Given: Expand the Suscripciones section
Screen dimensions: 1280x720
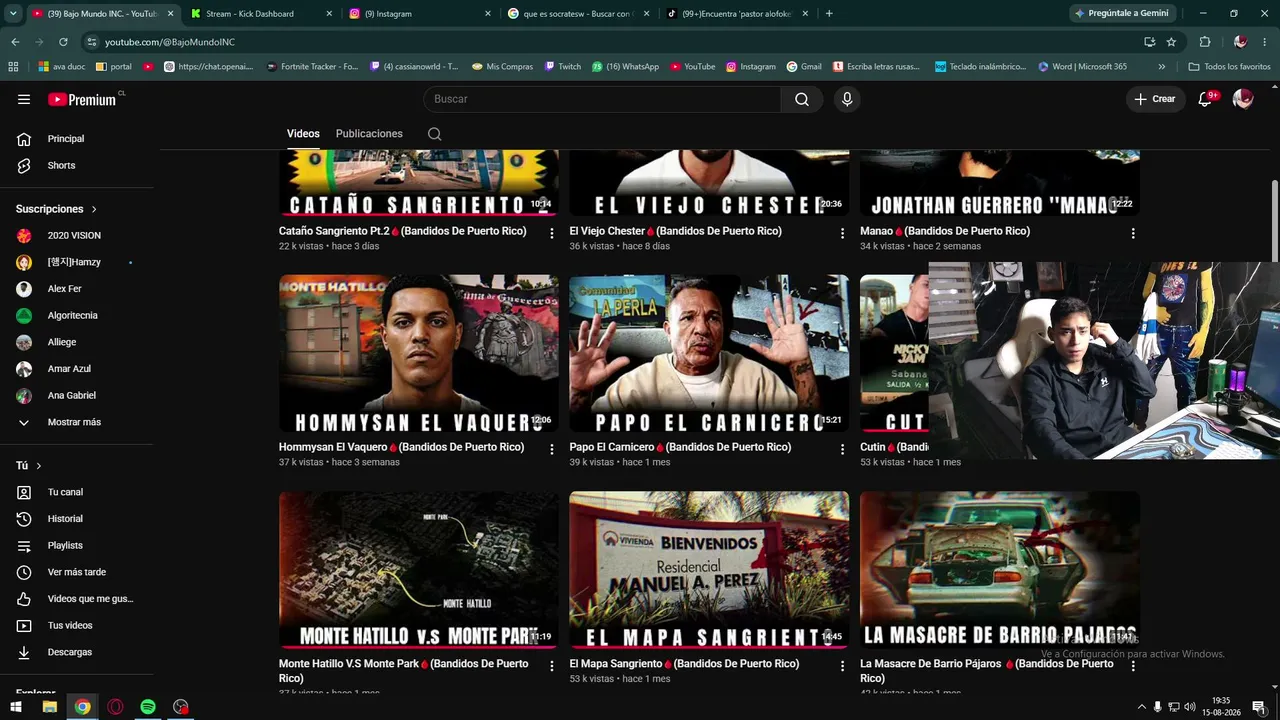Looking at the screenshot, I should pos(56,209).
